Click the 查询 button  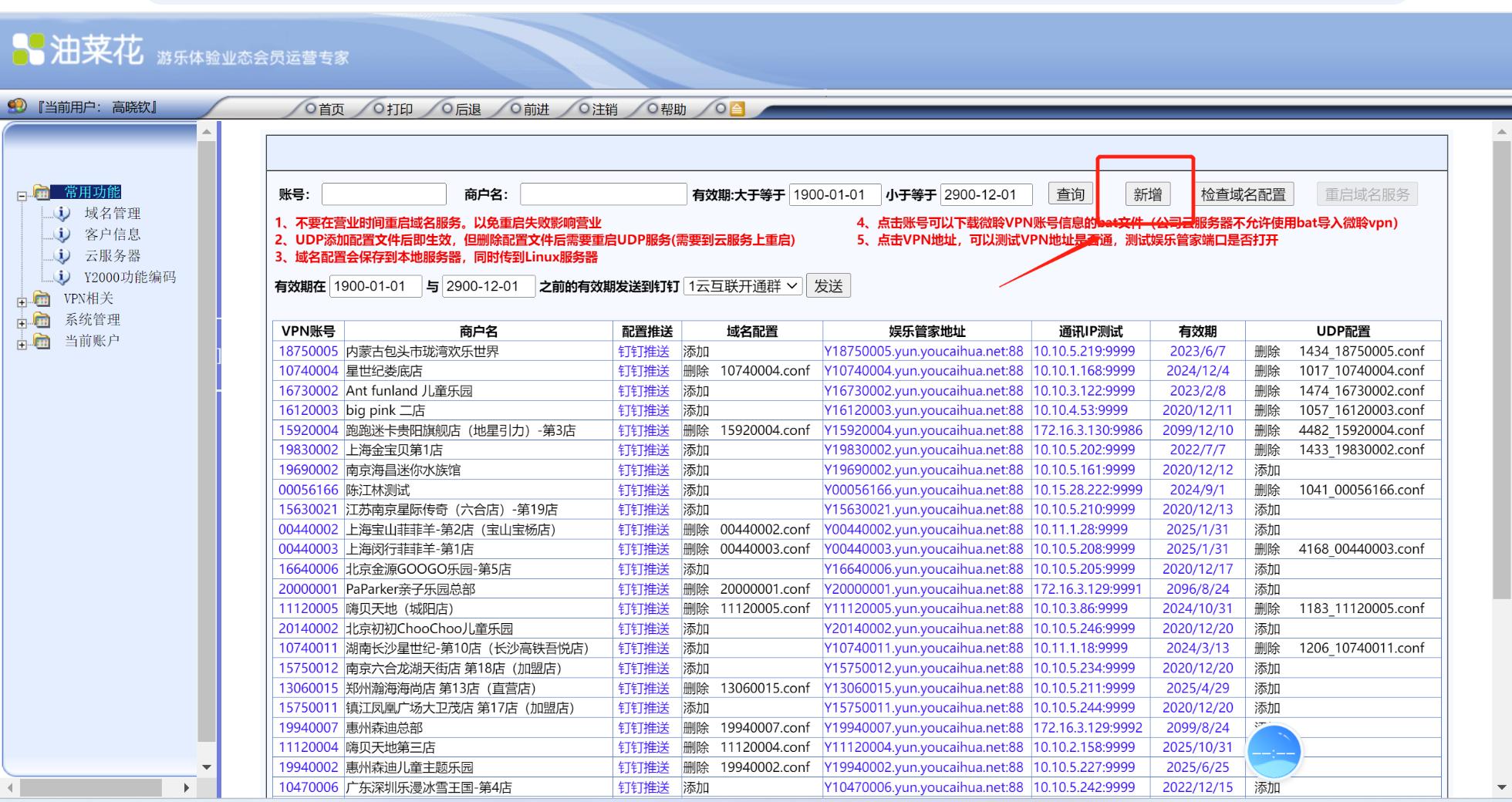coord(1071,194)
